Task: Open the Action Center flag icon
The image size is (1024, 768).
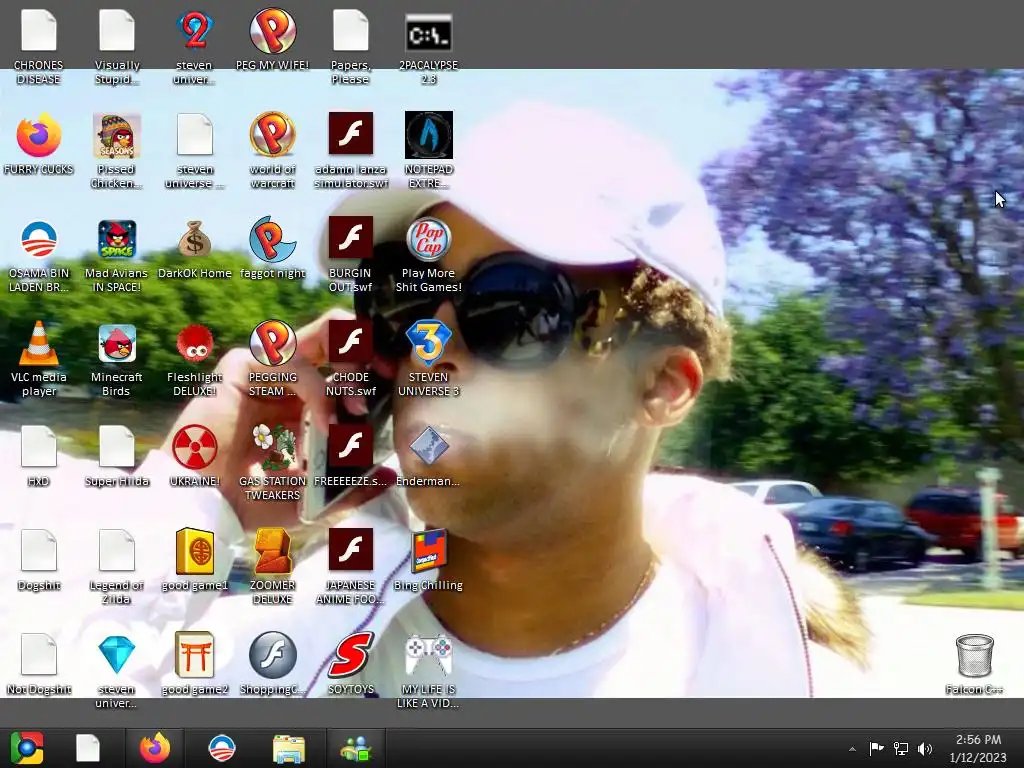Action: click(876, 749)
